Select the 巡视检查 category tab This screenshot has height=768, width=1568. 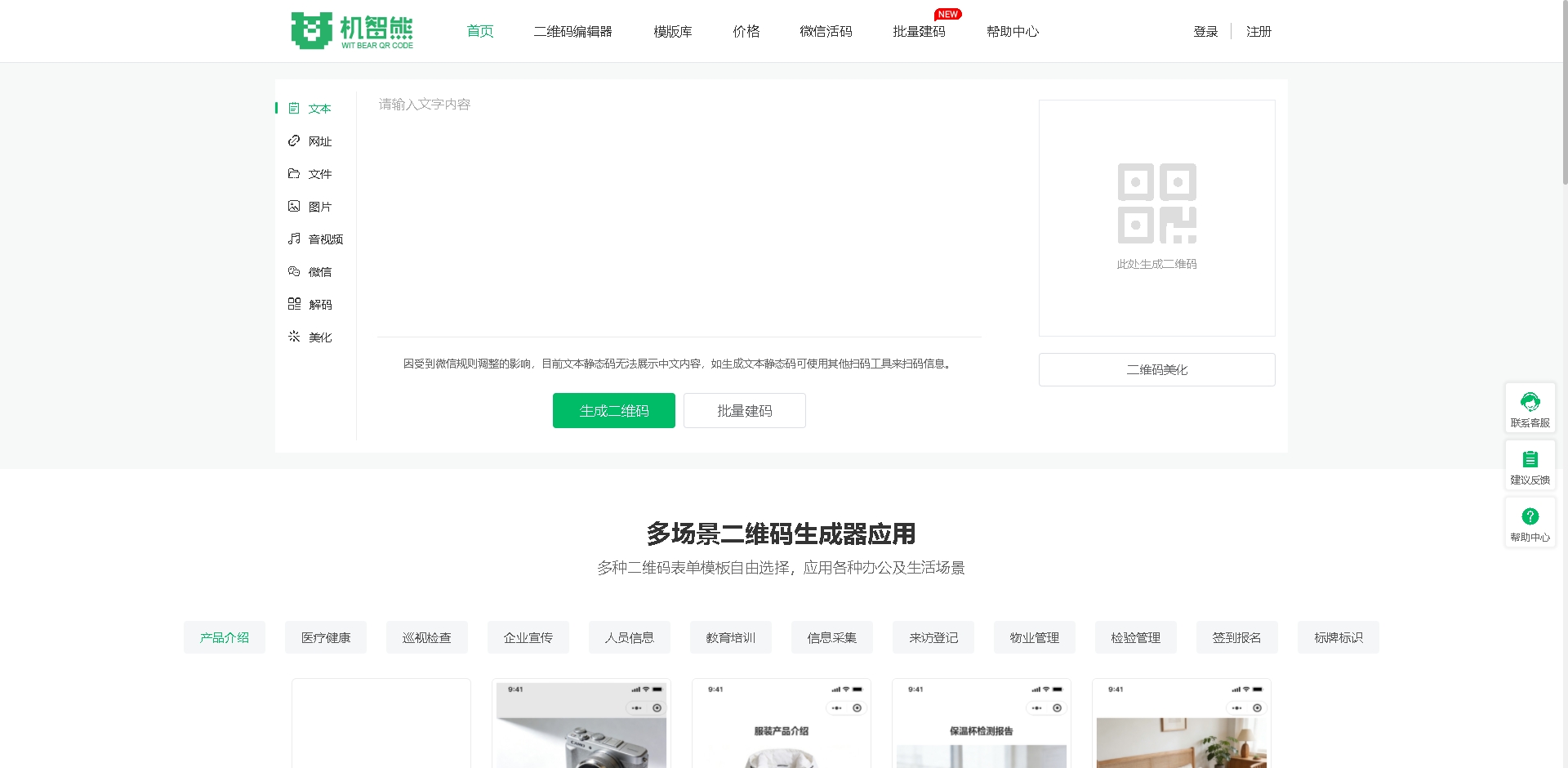(427, 637)
